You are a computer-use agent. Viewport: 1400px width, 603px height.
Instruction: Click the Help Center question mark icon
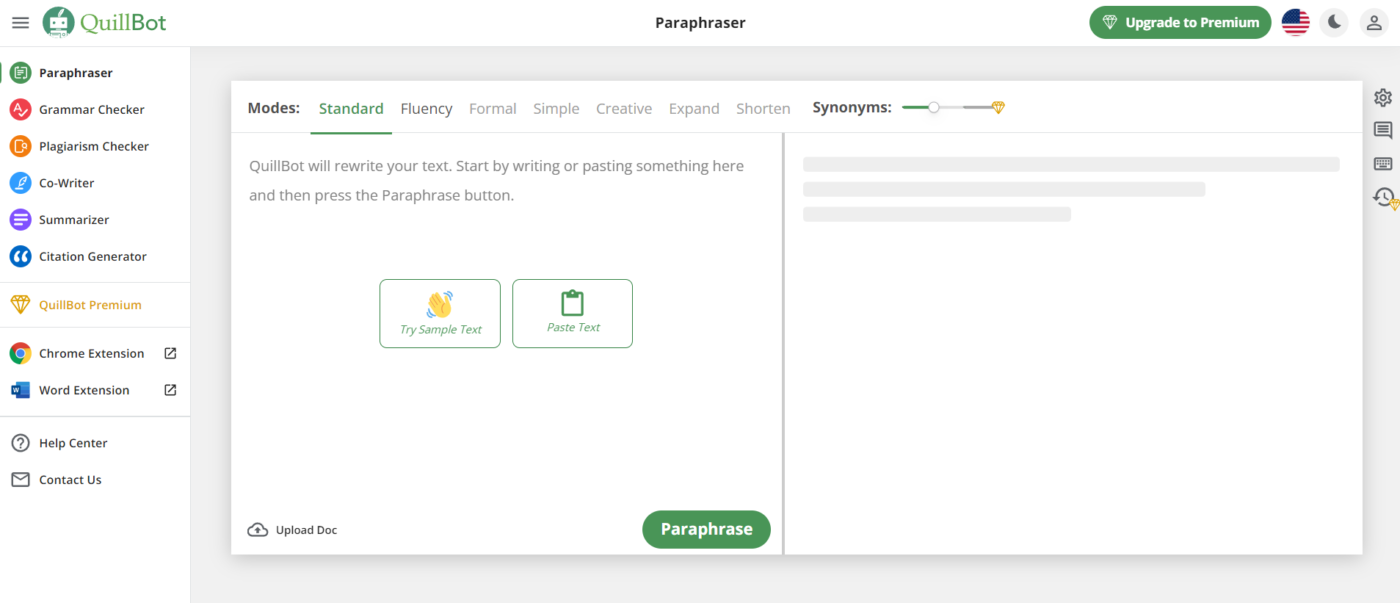(20, 443)
